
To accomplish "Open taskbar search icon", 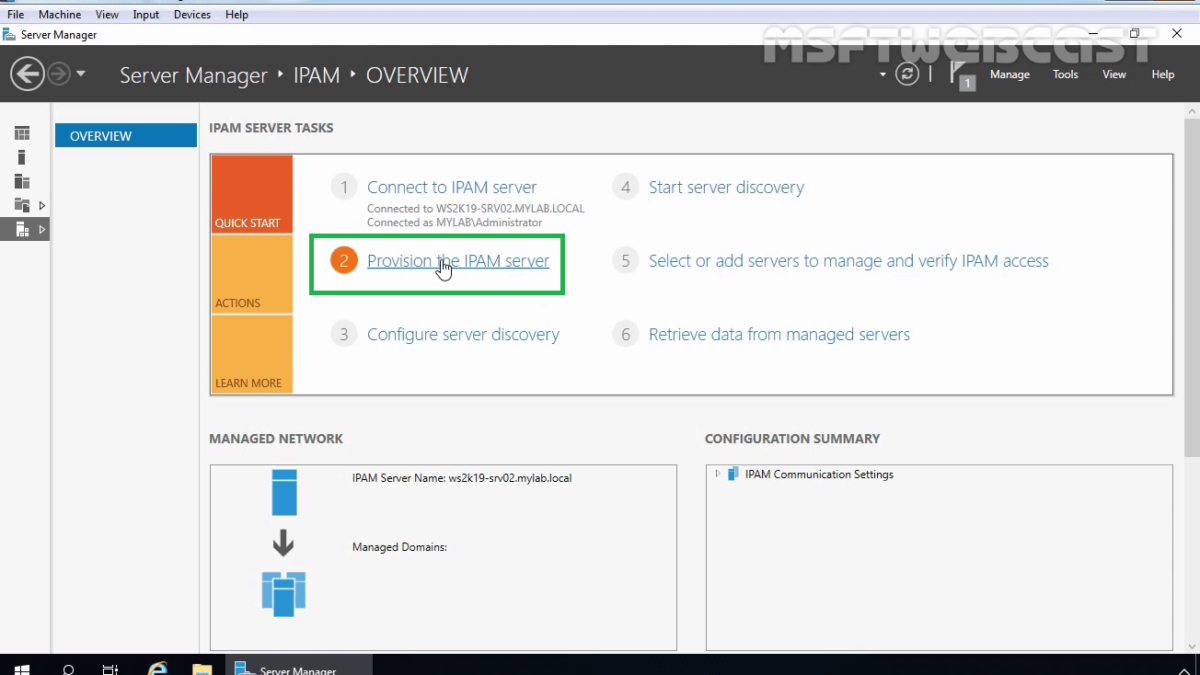I will [x=68, y=669].
